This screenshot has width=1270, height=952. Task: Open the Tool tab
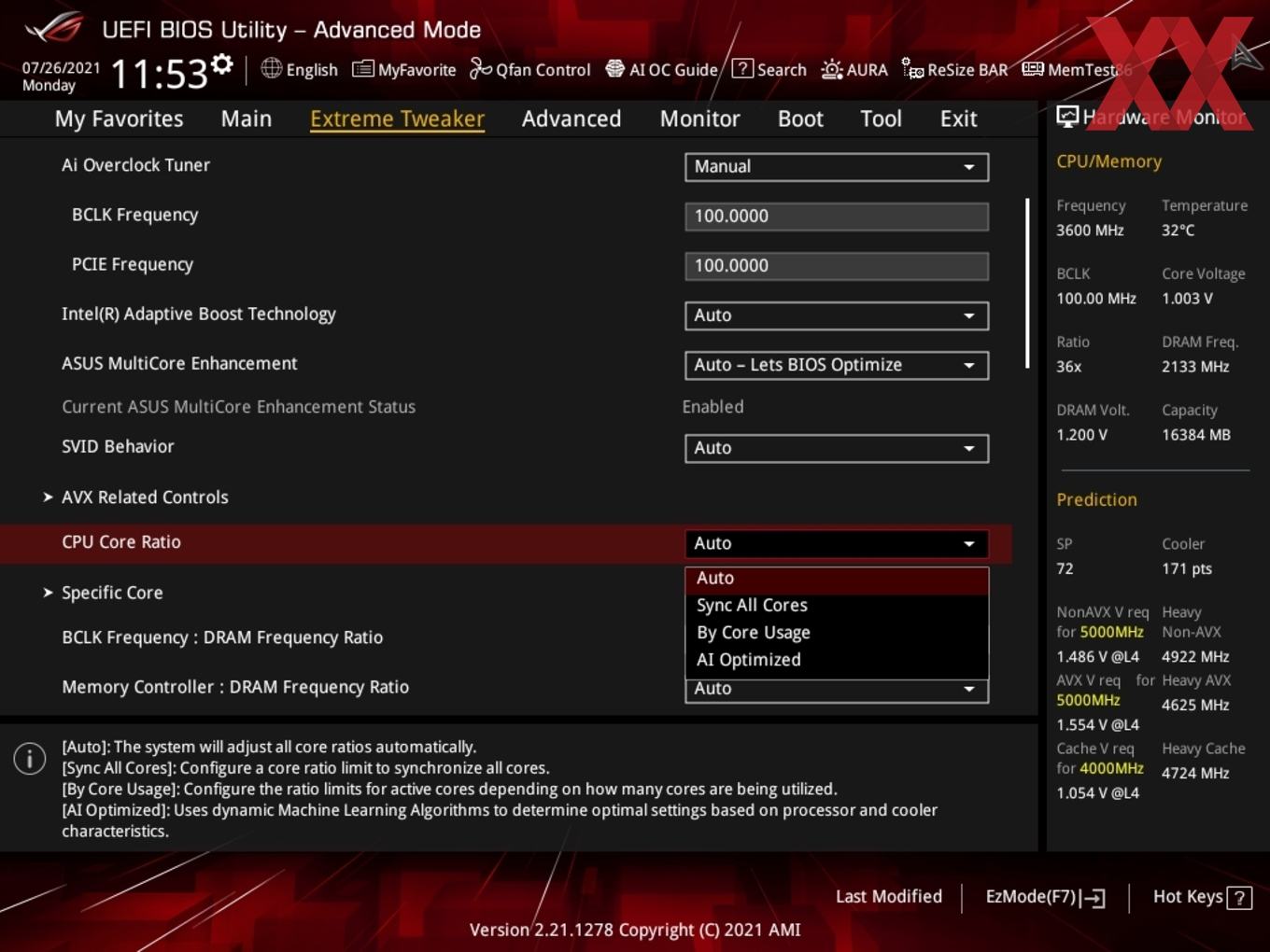click(881, 119)
